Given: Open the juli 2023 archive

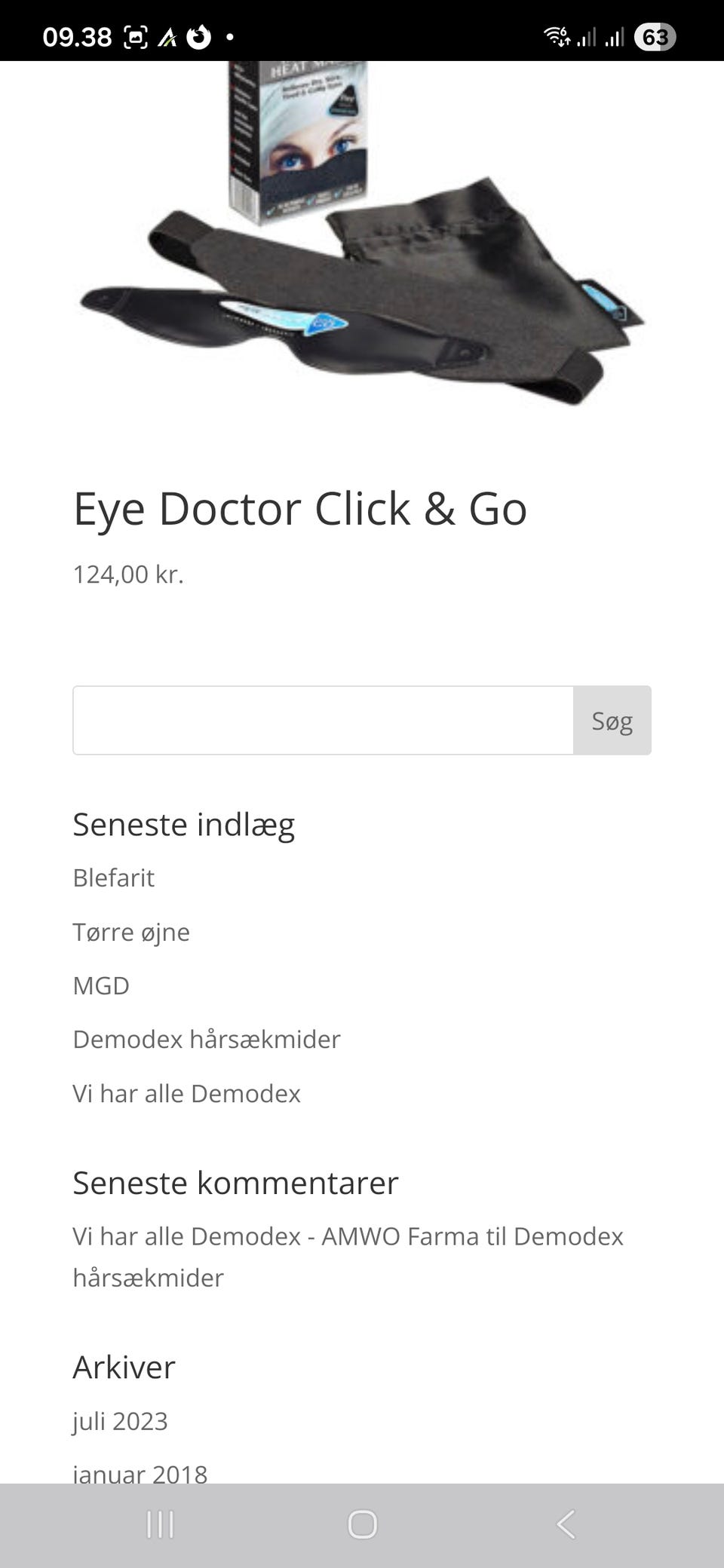Looking at the screenshot, I should (x=120, y=1421).
